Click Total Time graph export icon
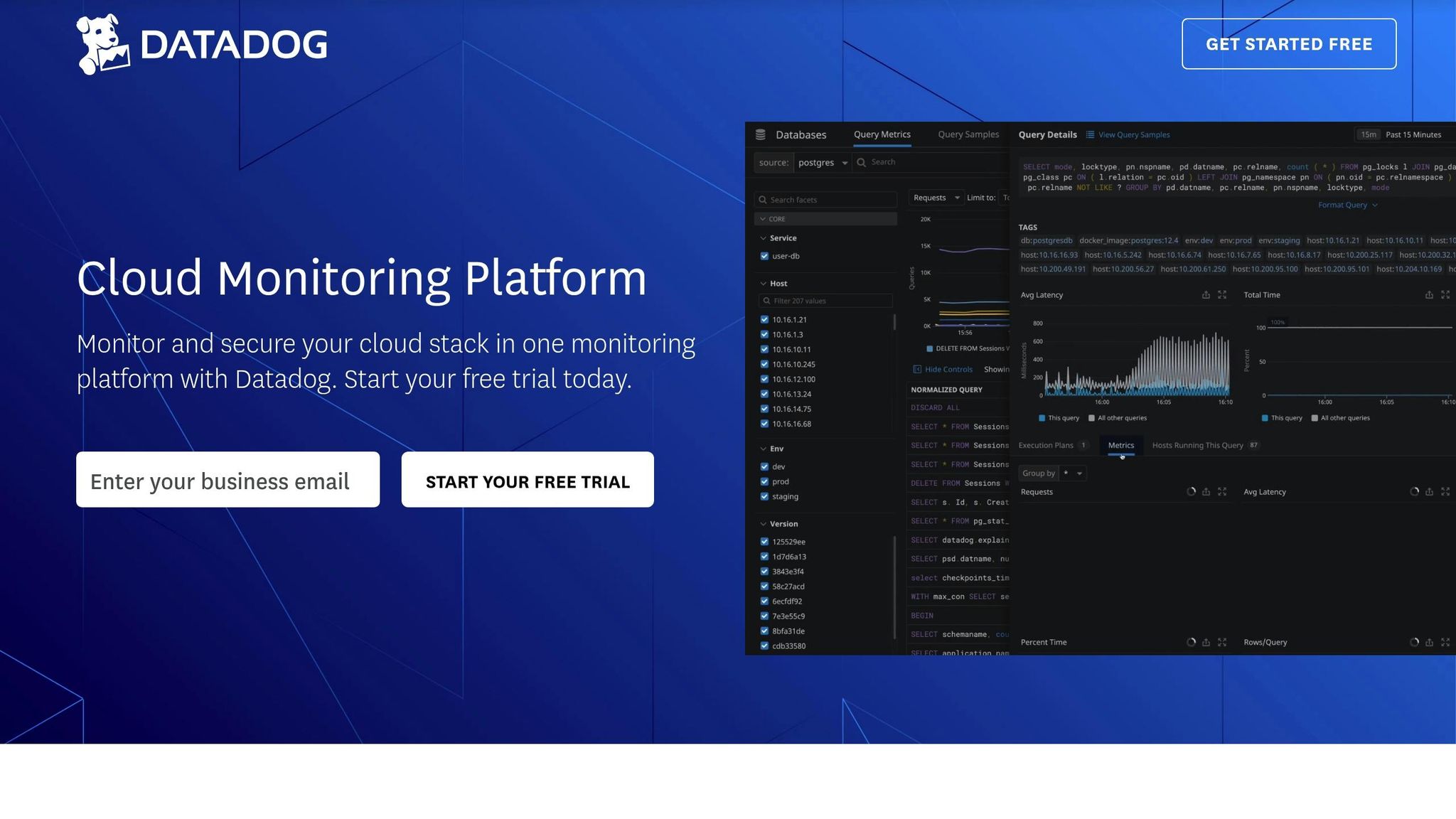Viewport: 1456px width, 819px height. [x=1429, y=295]
